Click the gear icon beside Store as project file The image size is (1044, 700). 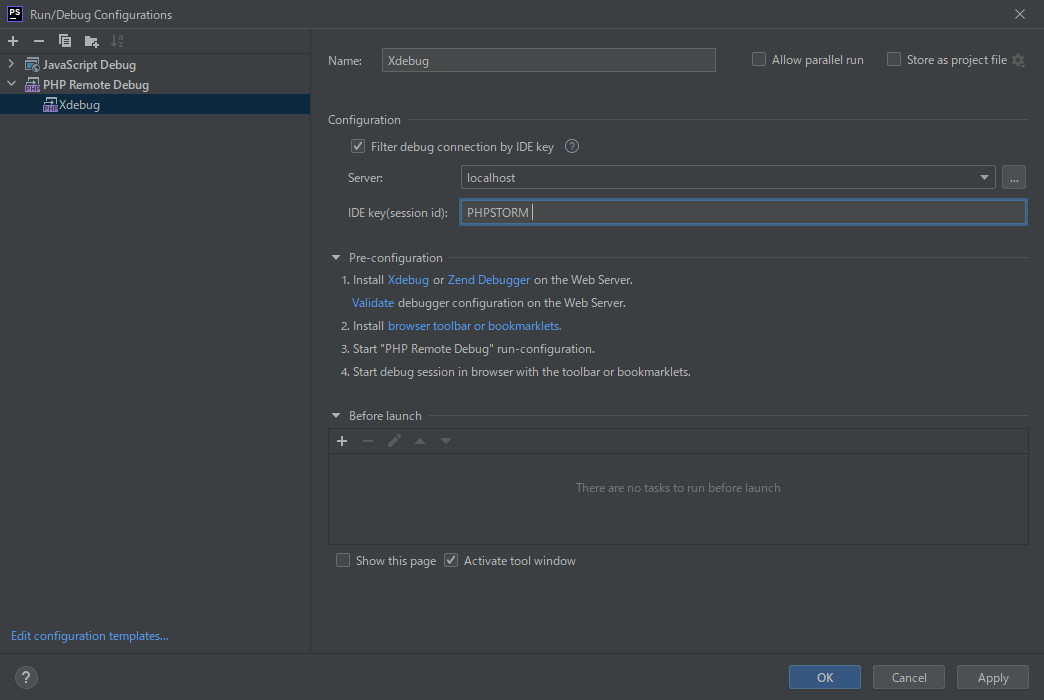pos(1018,60)
